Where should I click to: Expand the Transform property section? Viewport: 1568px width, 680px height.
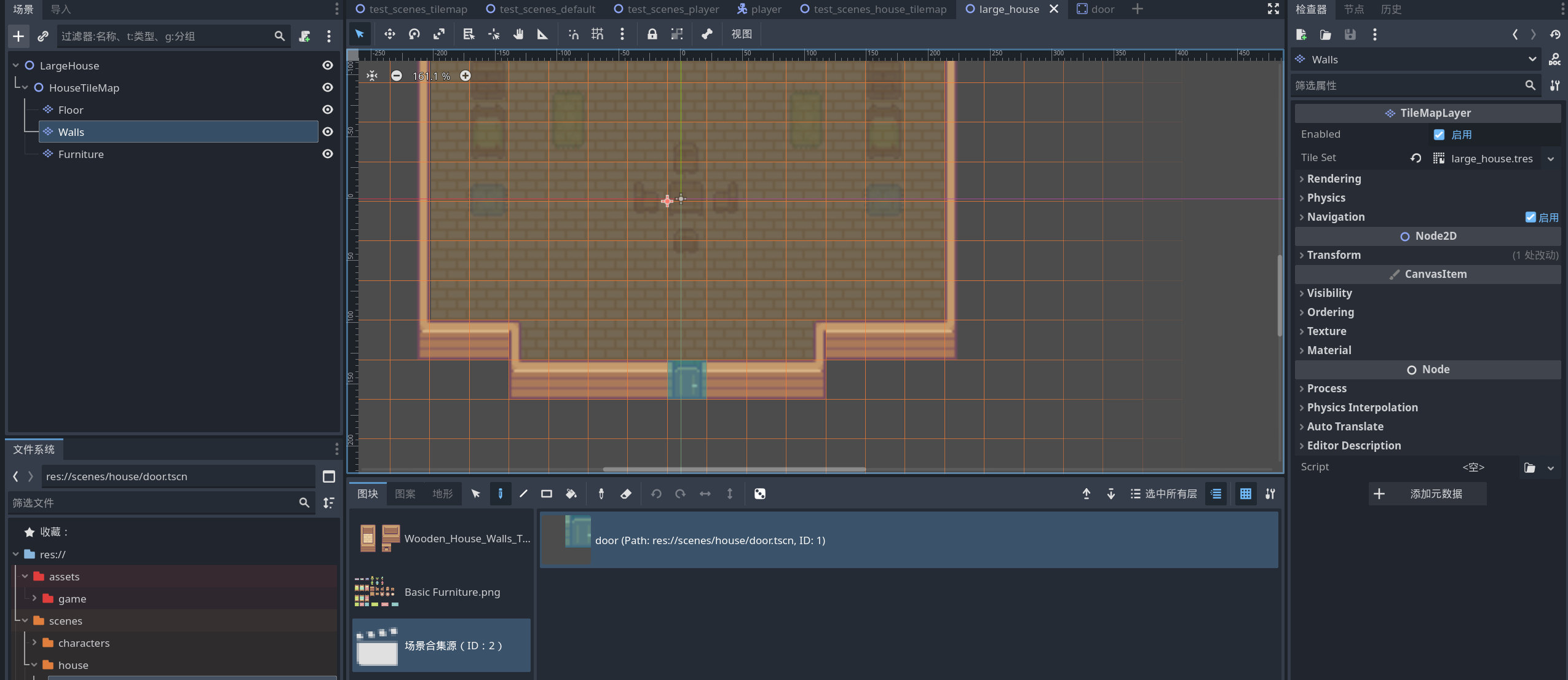[x=1333, y=255]
